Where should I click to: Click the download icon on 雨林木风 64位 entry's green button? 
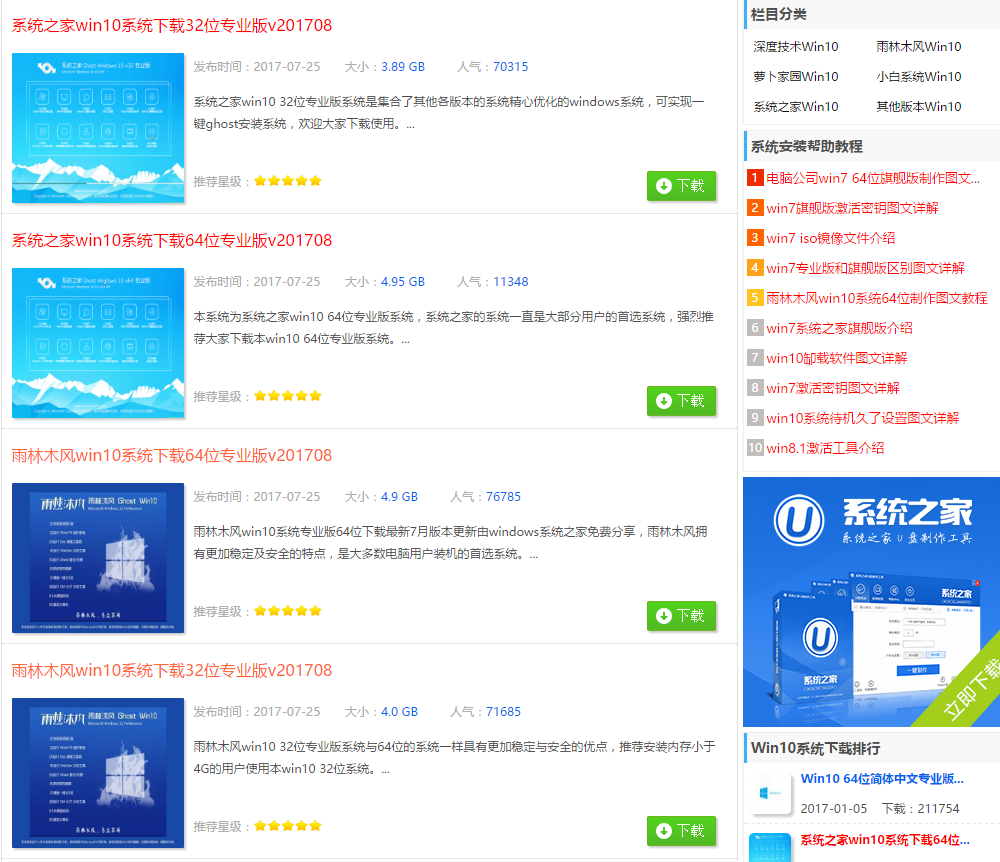tap(663, 616)
